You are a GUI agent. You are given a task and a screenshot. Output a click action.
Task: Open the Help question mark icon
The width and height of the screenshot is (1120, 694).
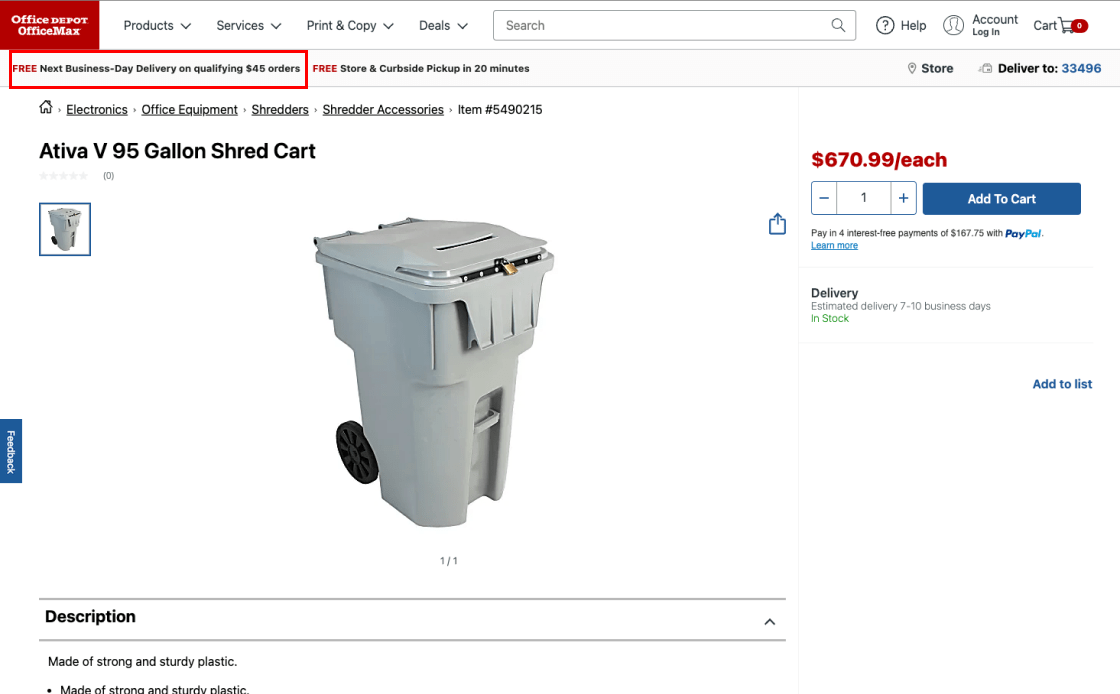[885, 25]
